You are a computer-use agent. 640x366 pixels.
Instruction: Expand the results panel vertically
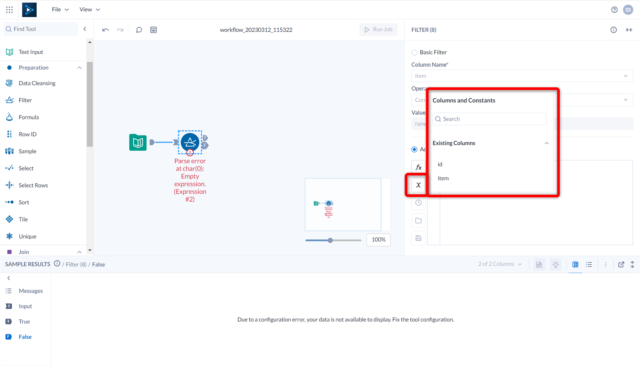tap(632, 264)
